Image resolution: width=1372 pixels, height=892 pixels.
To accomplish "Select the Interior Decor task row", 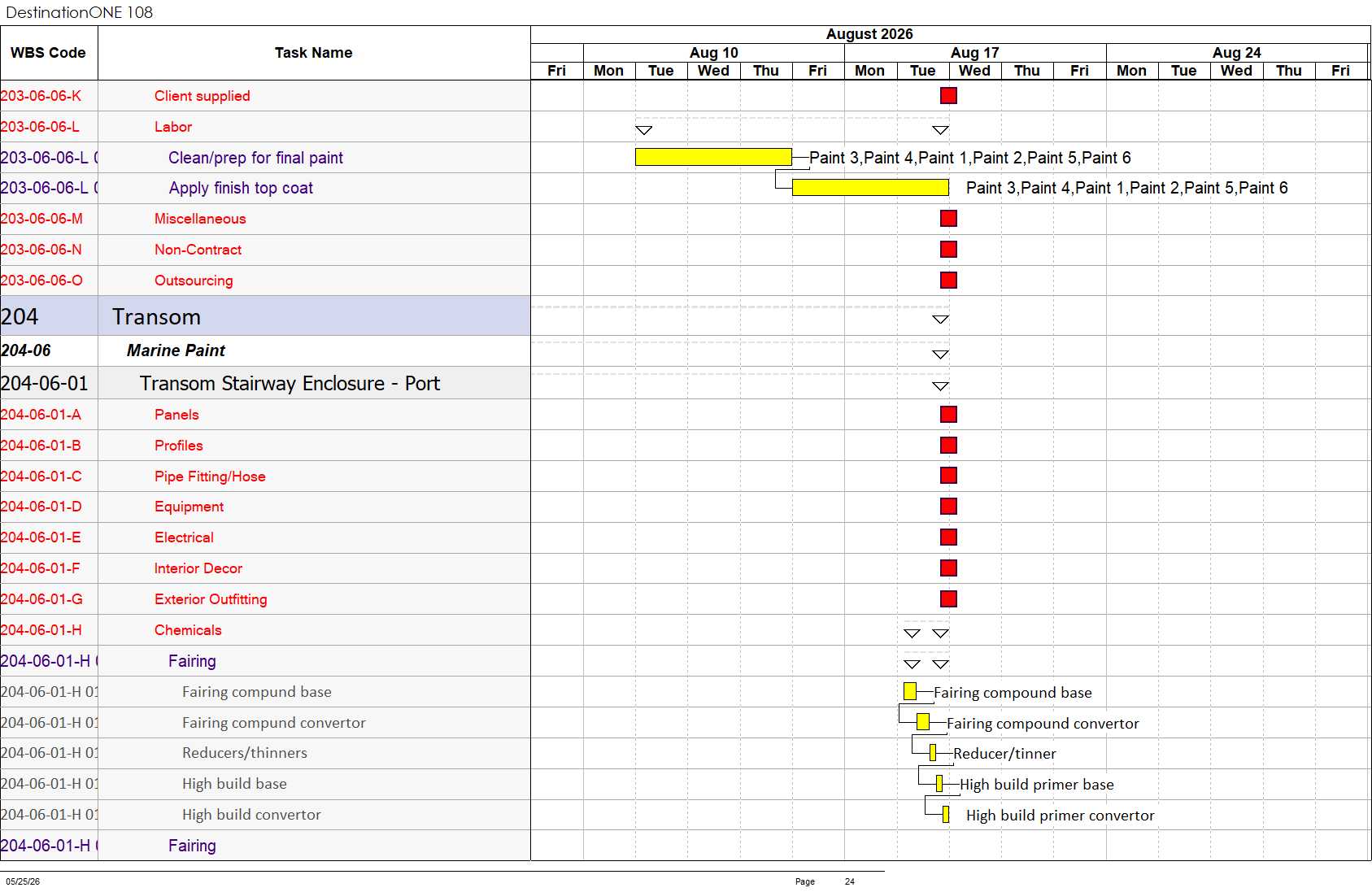I will click(265, 568).
